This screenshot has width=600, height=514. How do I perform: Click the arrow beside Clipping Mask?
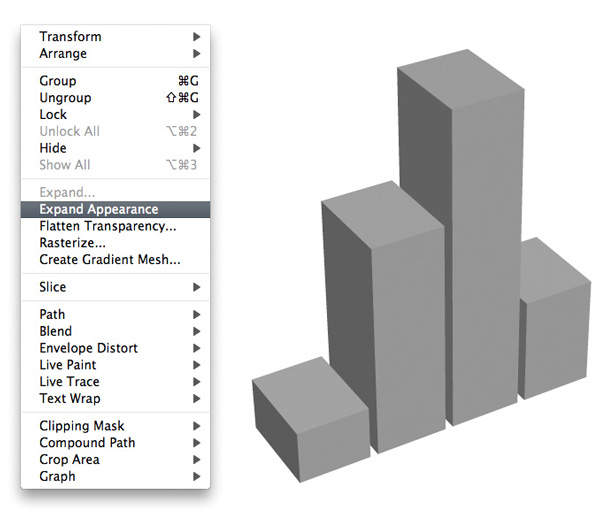(197, 426)
